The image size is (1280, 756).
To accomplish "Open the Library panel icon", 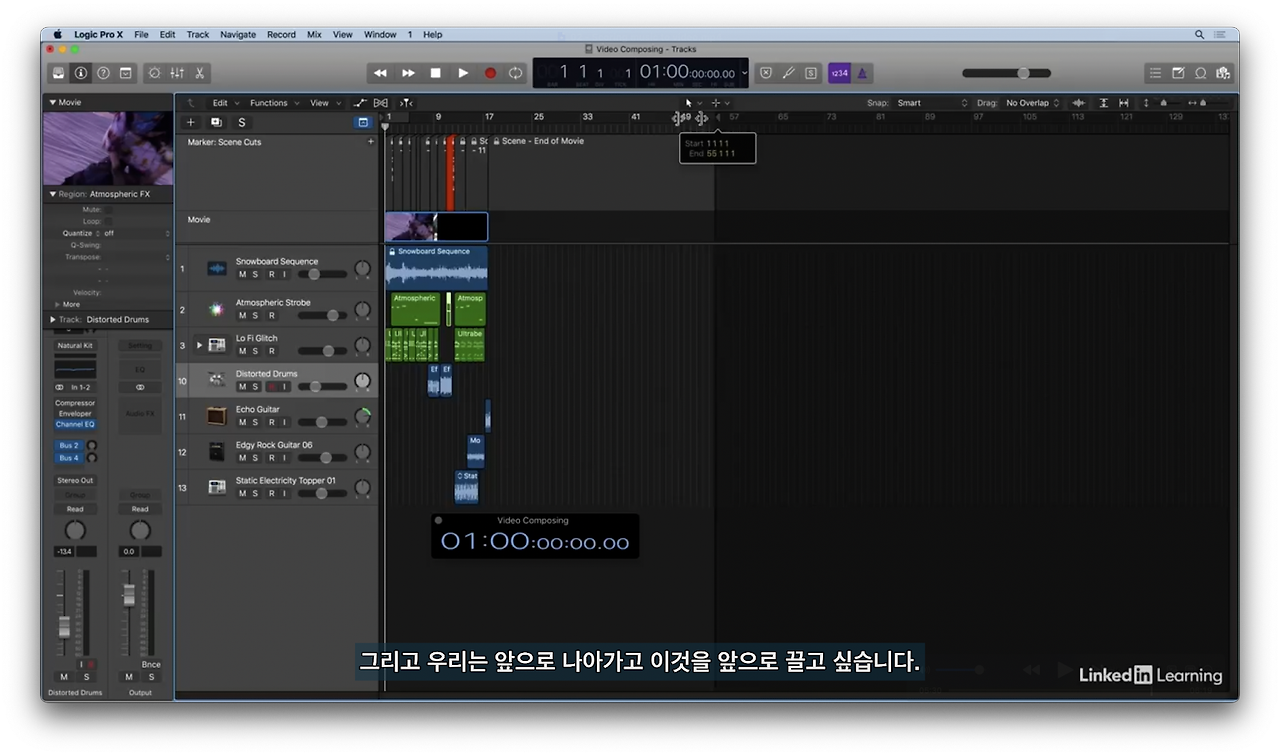I will point(59,73).
